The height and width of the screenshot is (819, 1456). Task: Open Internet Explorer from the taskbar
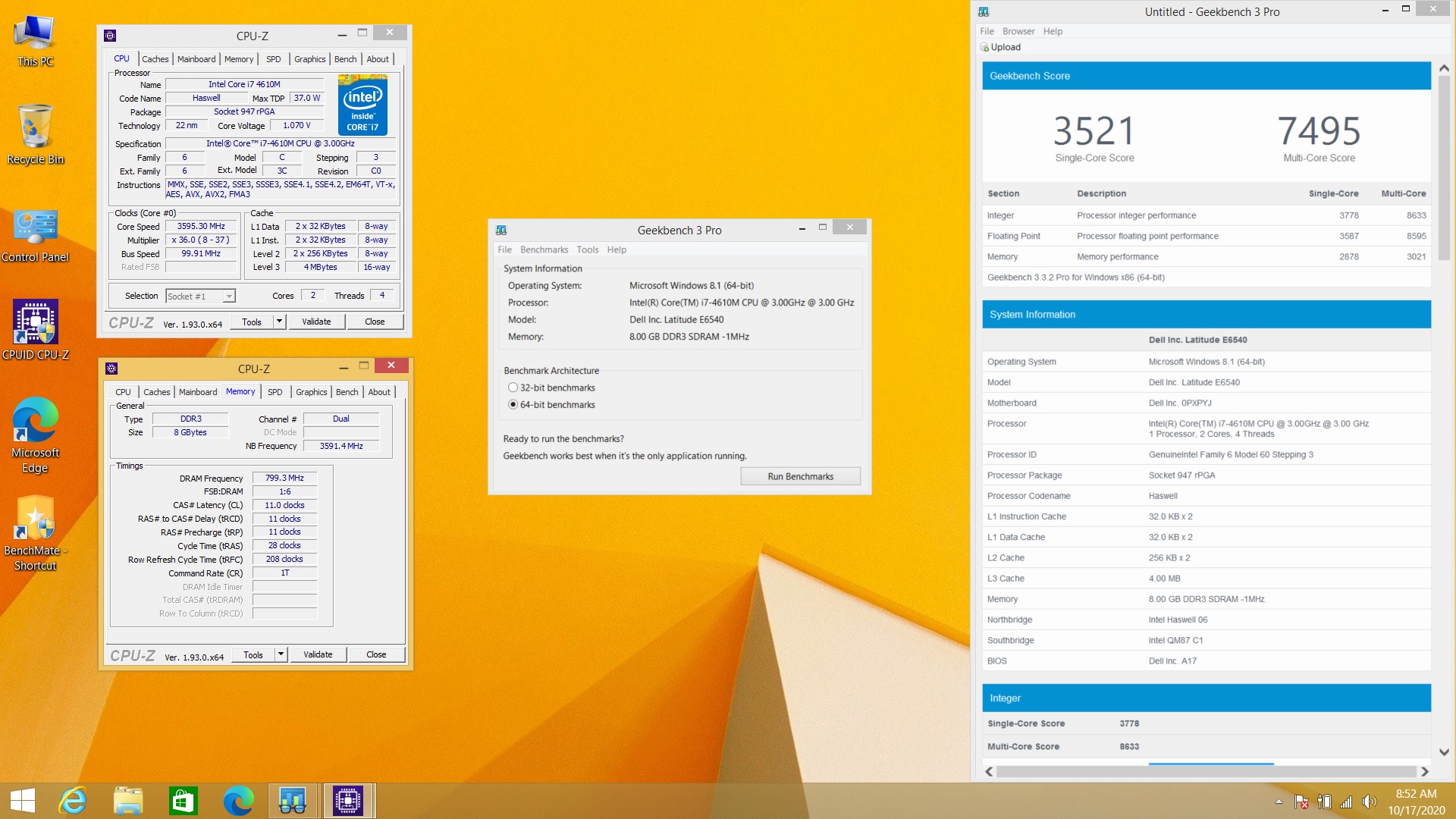[73, 801]
